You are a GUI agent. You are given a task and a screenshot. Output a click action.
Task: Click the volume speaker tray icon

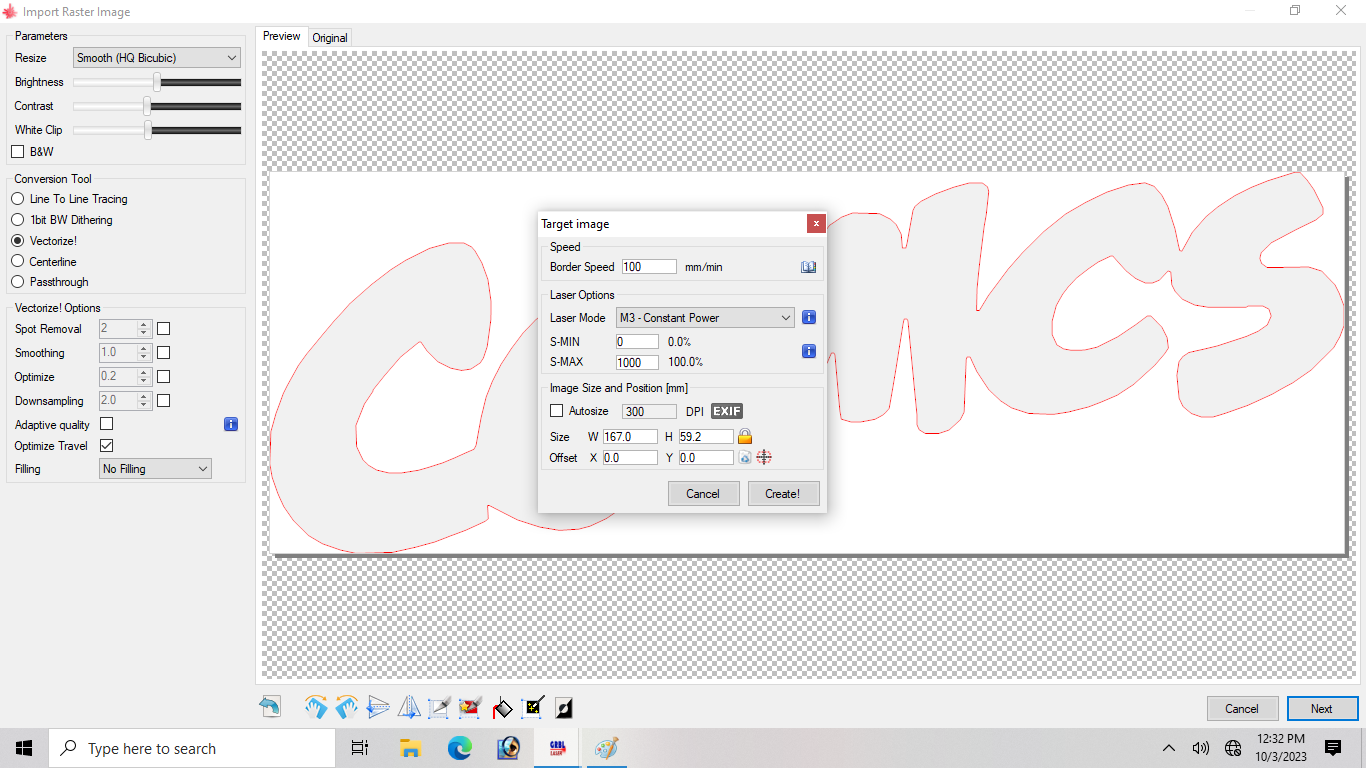(x=1201, y=748)
